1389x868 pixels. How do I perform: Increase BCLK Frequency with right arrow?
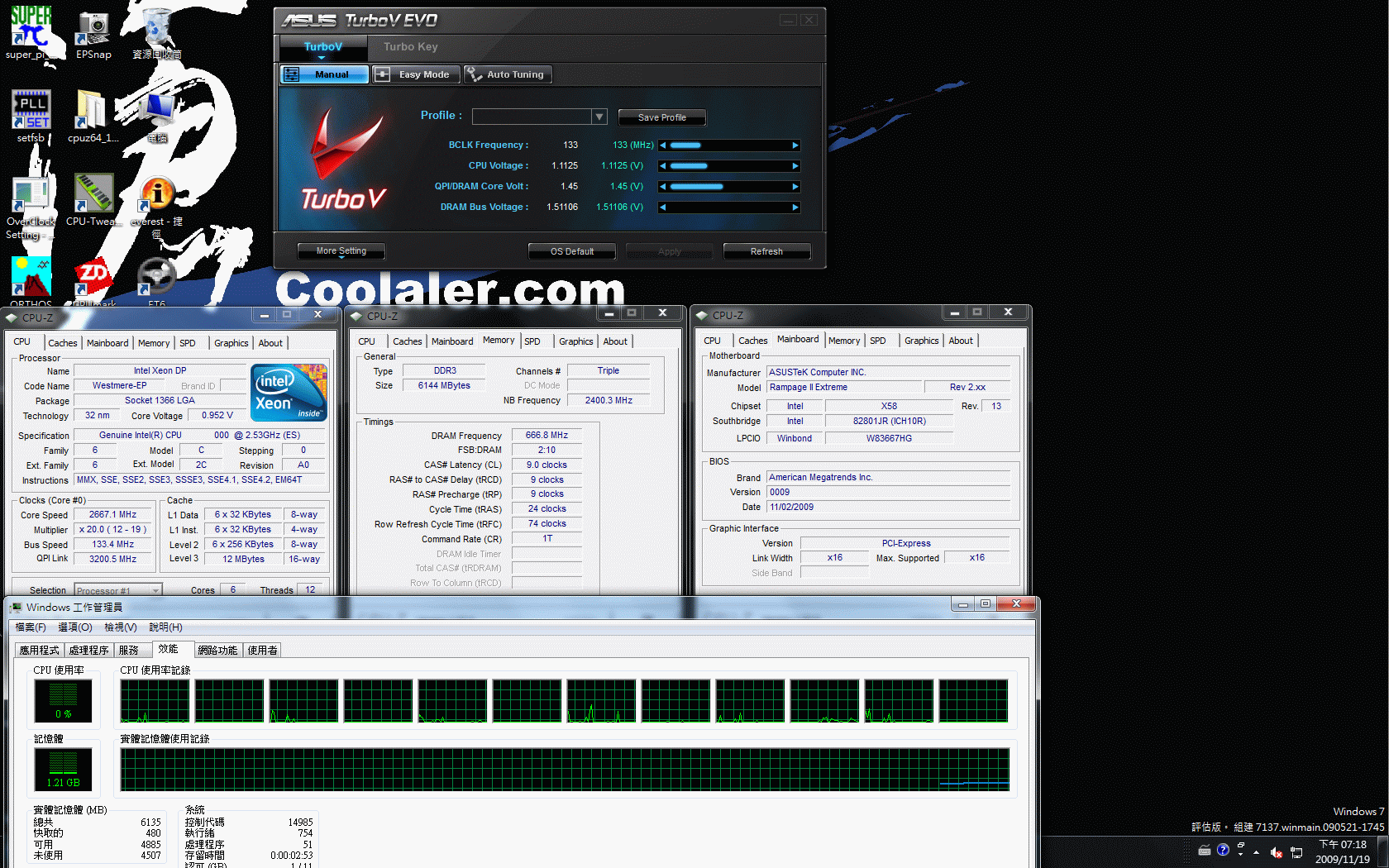tap(795, 145)
